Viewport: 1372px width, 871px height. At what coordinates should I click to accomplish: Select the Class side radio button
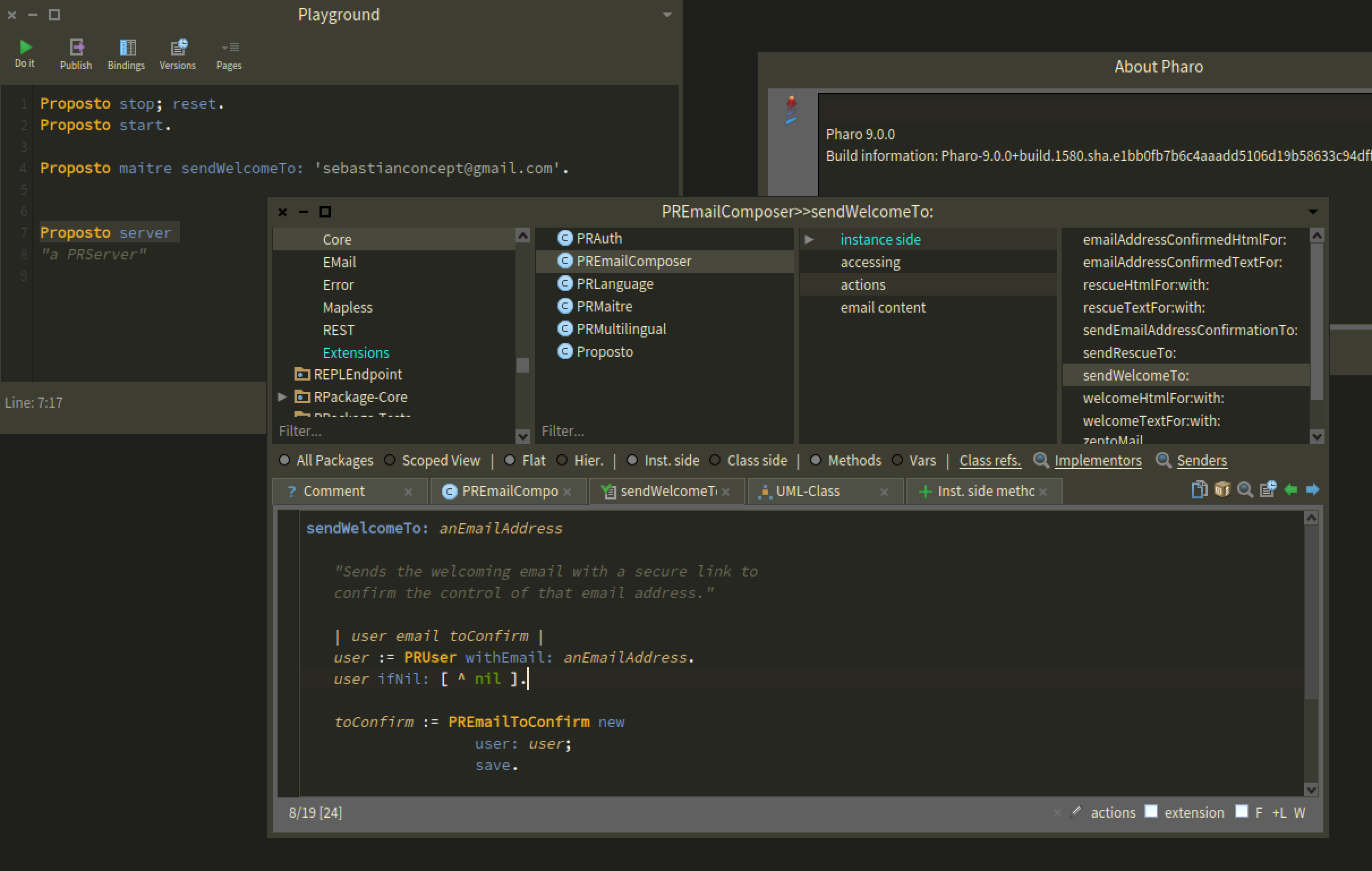(715, 460)
